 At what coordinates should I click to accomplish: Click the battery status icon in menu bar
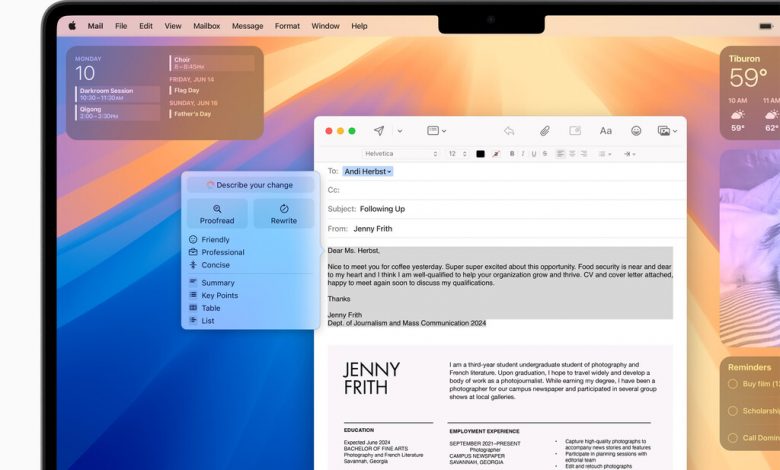766,26
